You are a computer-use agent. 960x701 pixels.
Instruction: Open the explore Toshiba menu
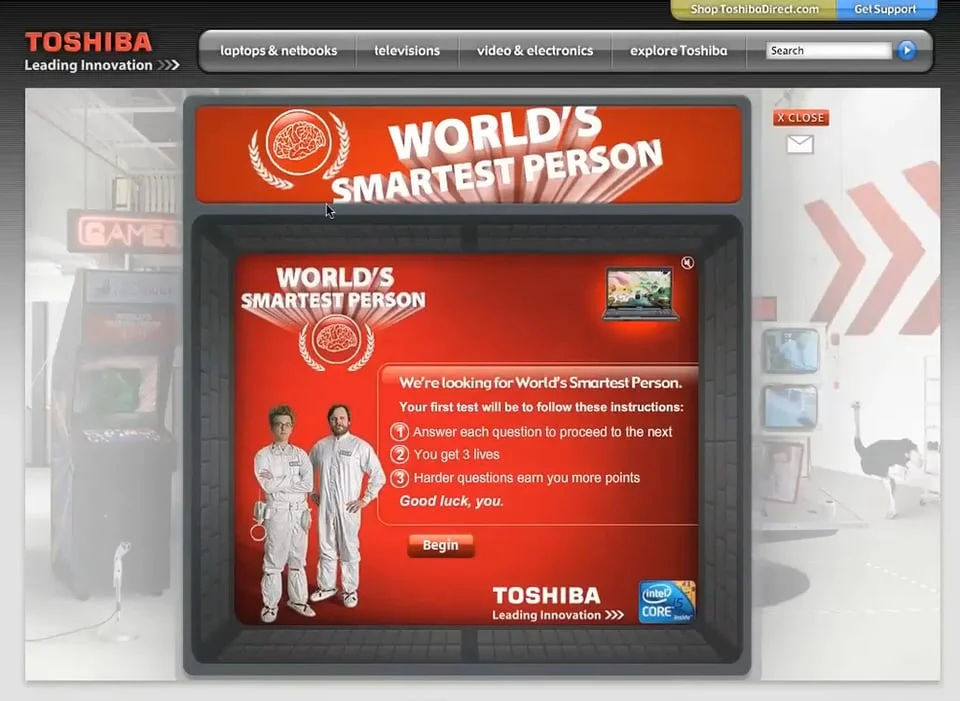[678, 51]
